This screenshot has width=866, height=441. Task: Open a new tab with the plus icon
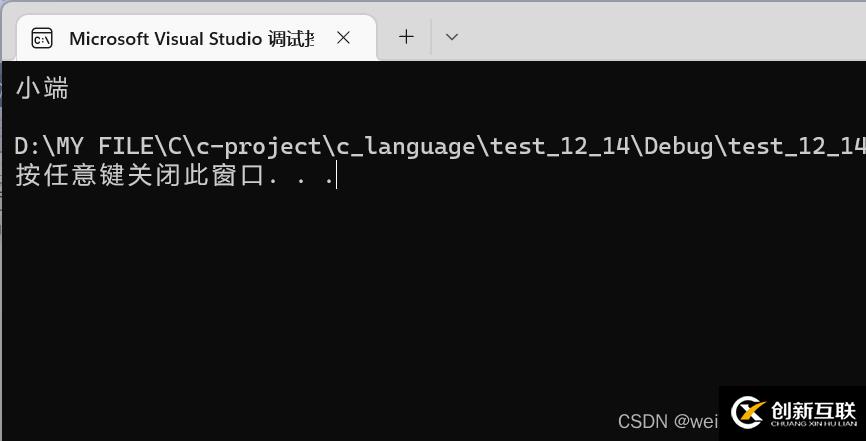pyautogui.click(x=406, y=37)
